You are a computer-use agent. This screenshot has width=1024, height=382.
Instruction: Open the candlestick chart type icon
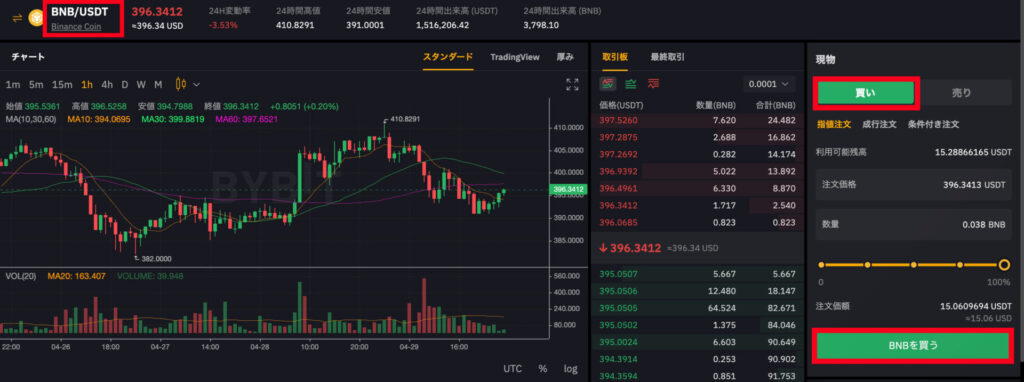181,84
